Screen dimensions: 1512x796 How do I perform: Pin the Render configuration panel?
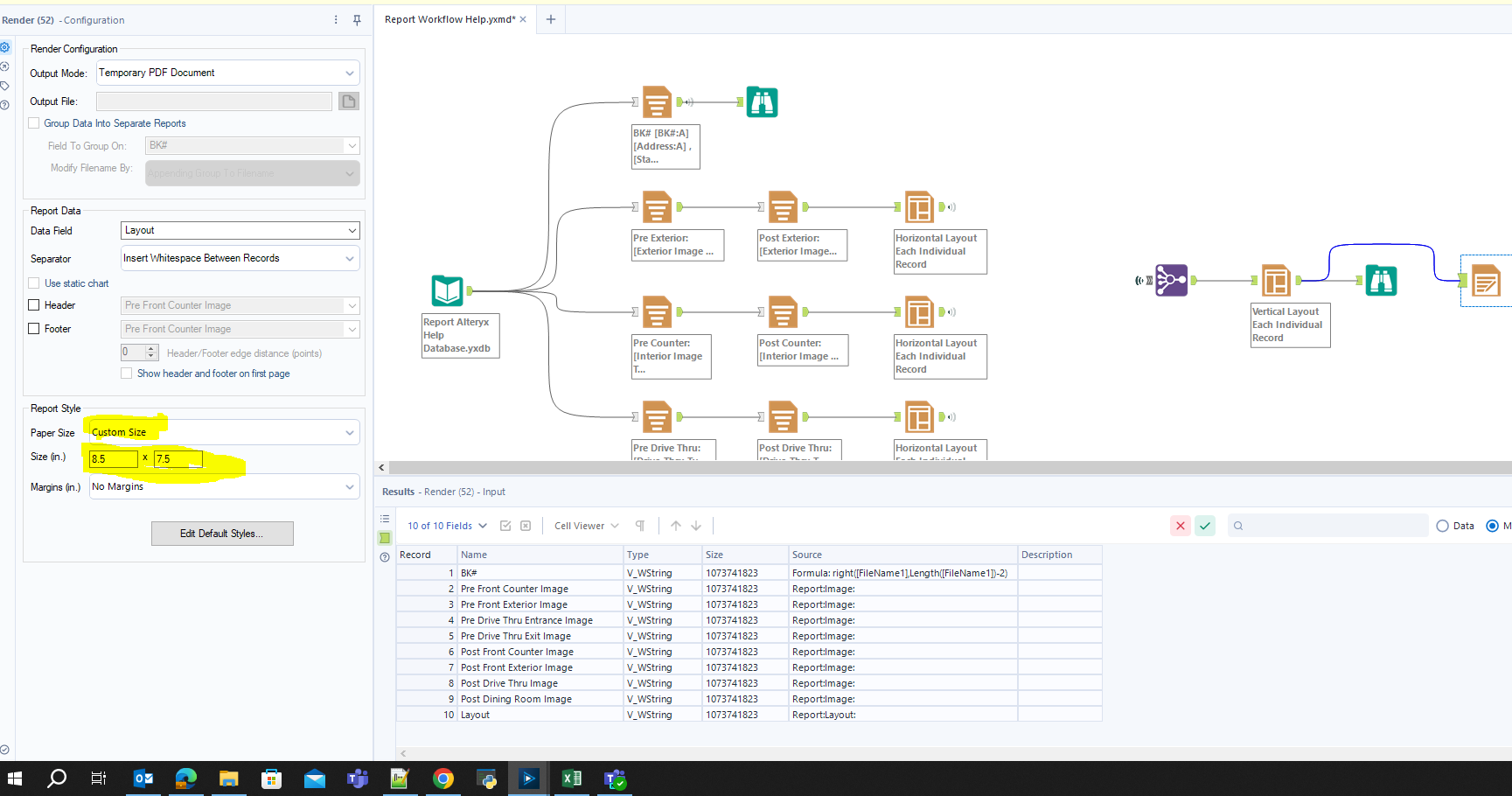[x=357, y=19]
